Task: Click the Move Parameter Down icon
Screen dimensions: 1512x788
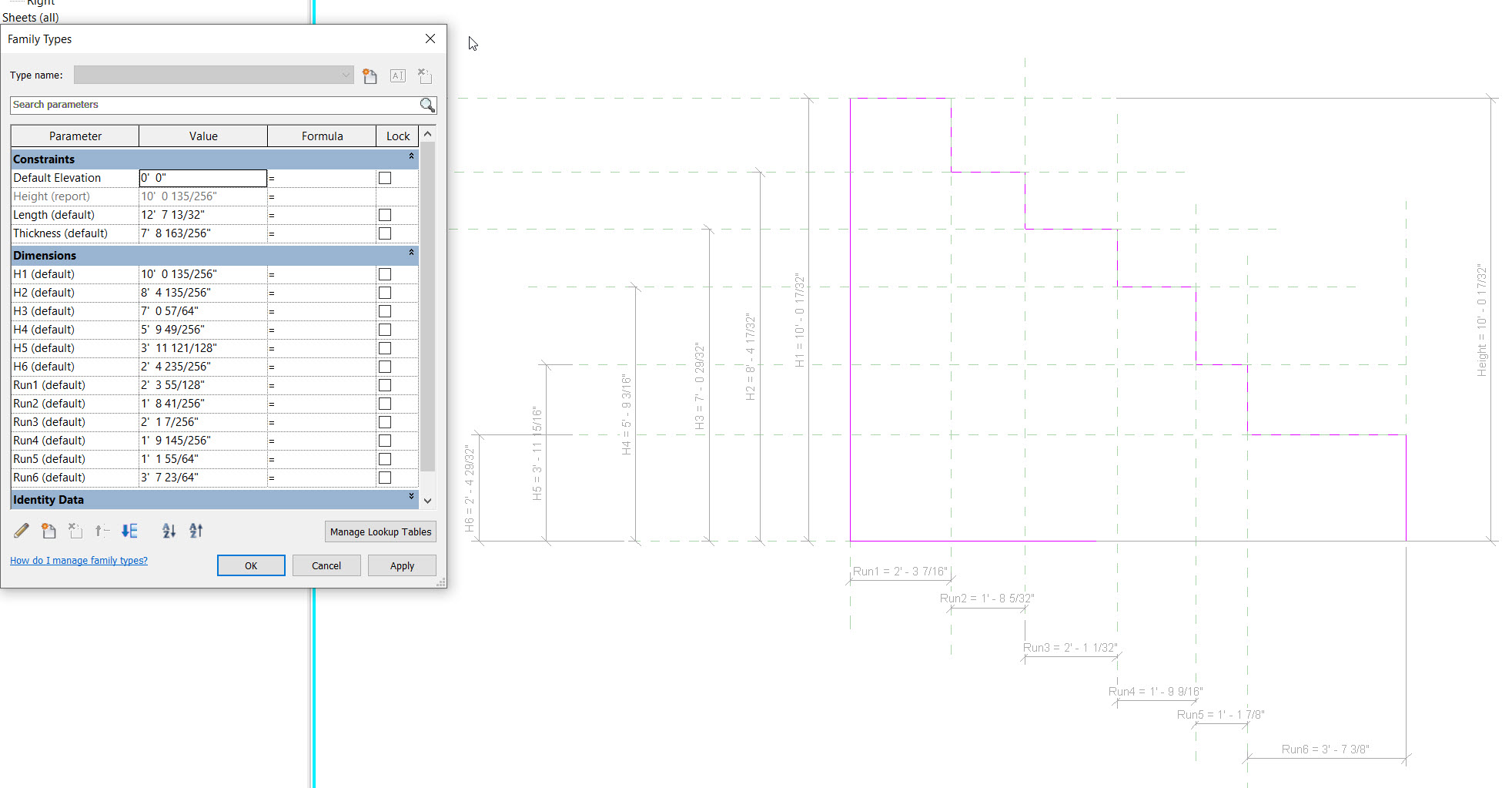Action: point(129,531)
